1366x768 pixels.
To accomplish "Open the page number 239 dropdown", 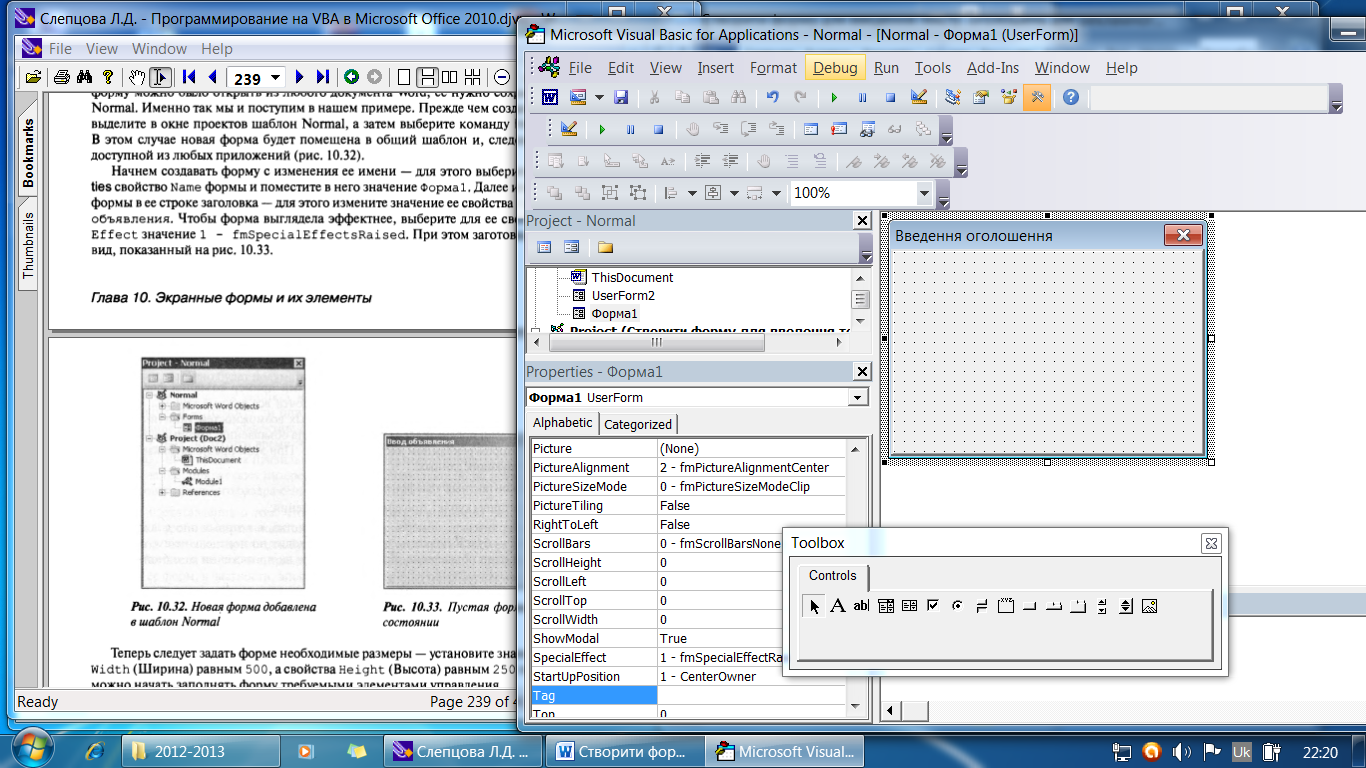I will 276,78.
